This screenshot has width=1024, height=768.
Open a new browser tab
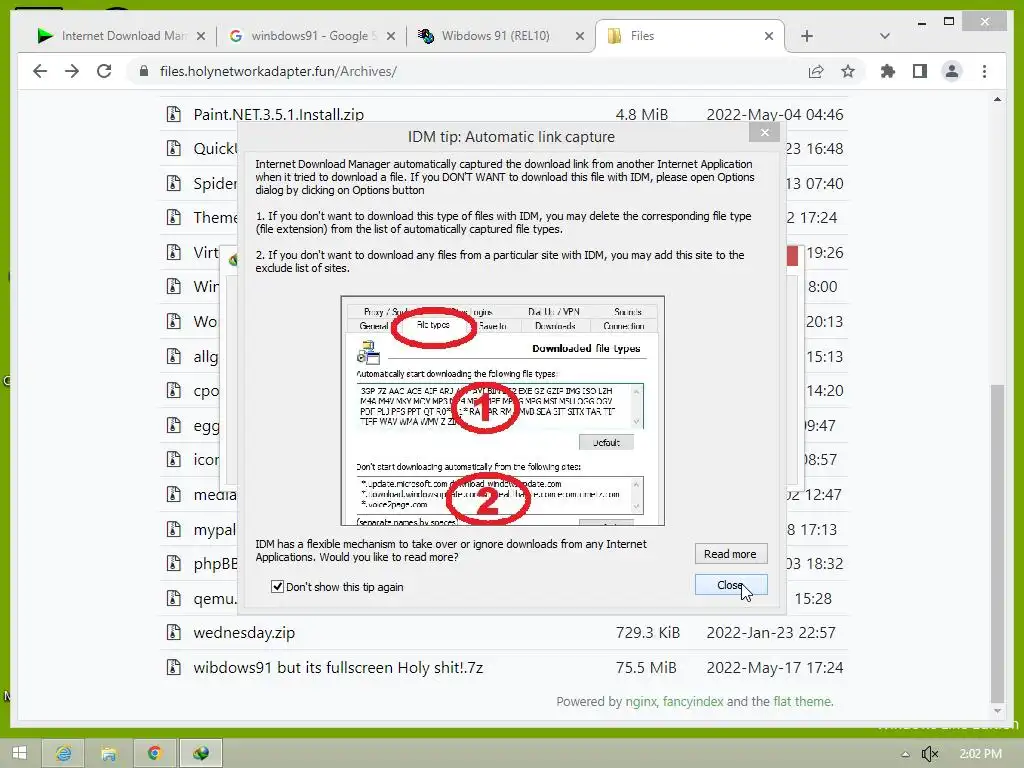pos(807,36)
